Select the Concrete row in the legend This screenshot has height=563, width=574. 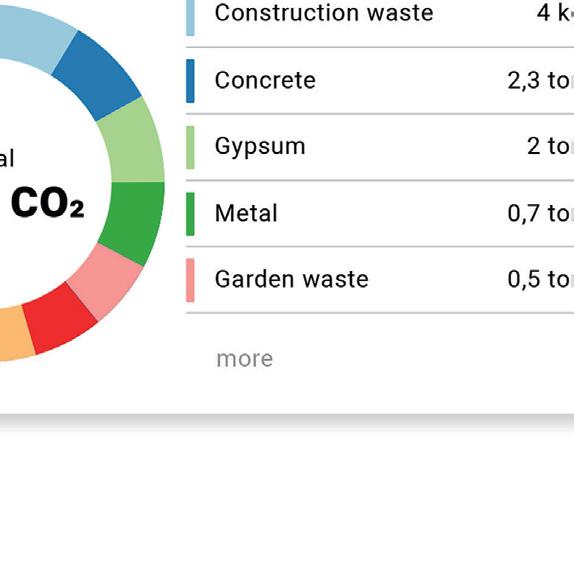pyautogui.click(x=380, y=81)
